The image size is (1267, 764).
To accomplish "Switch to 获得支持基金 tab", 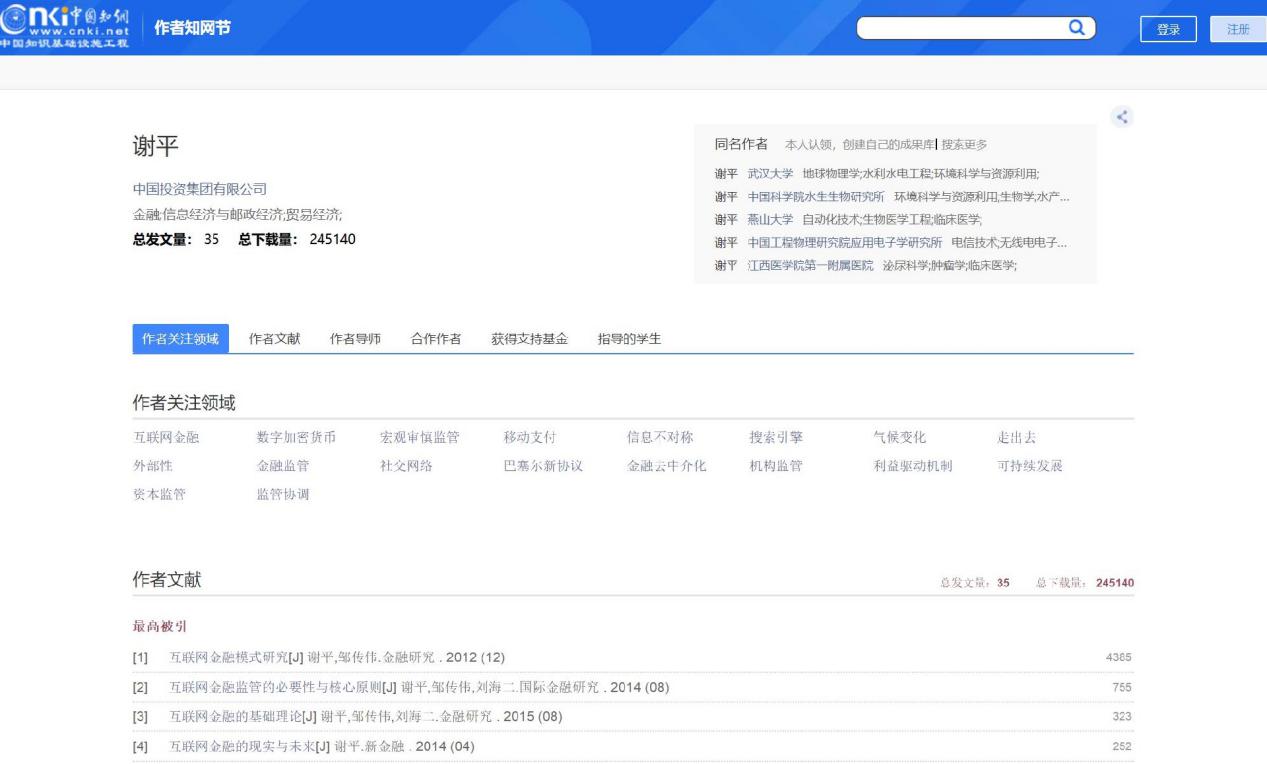I will 529,339.
